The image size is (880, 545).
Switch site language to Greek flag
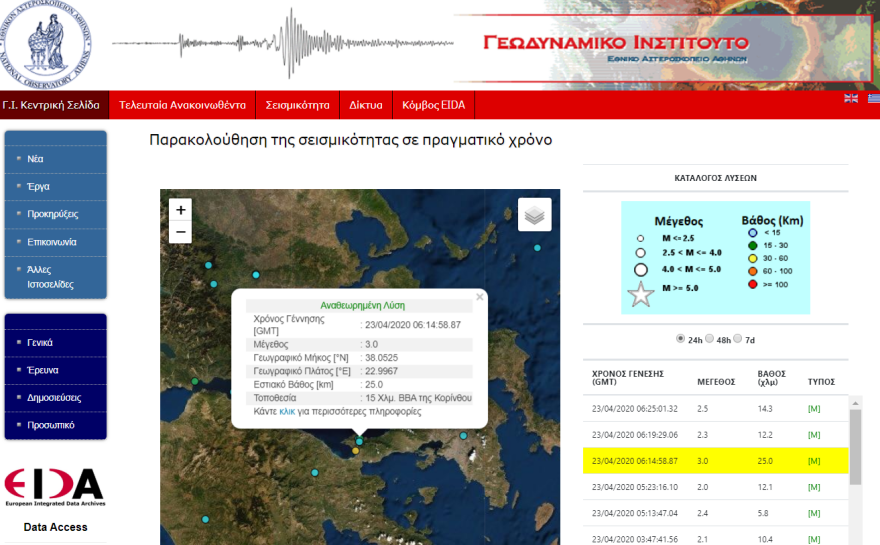coord(874,98)
